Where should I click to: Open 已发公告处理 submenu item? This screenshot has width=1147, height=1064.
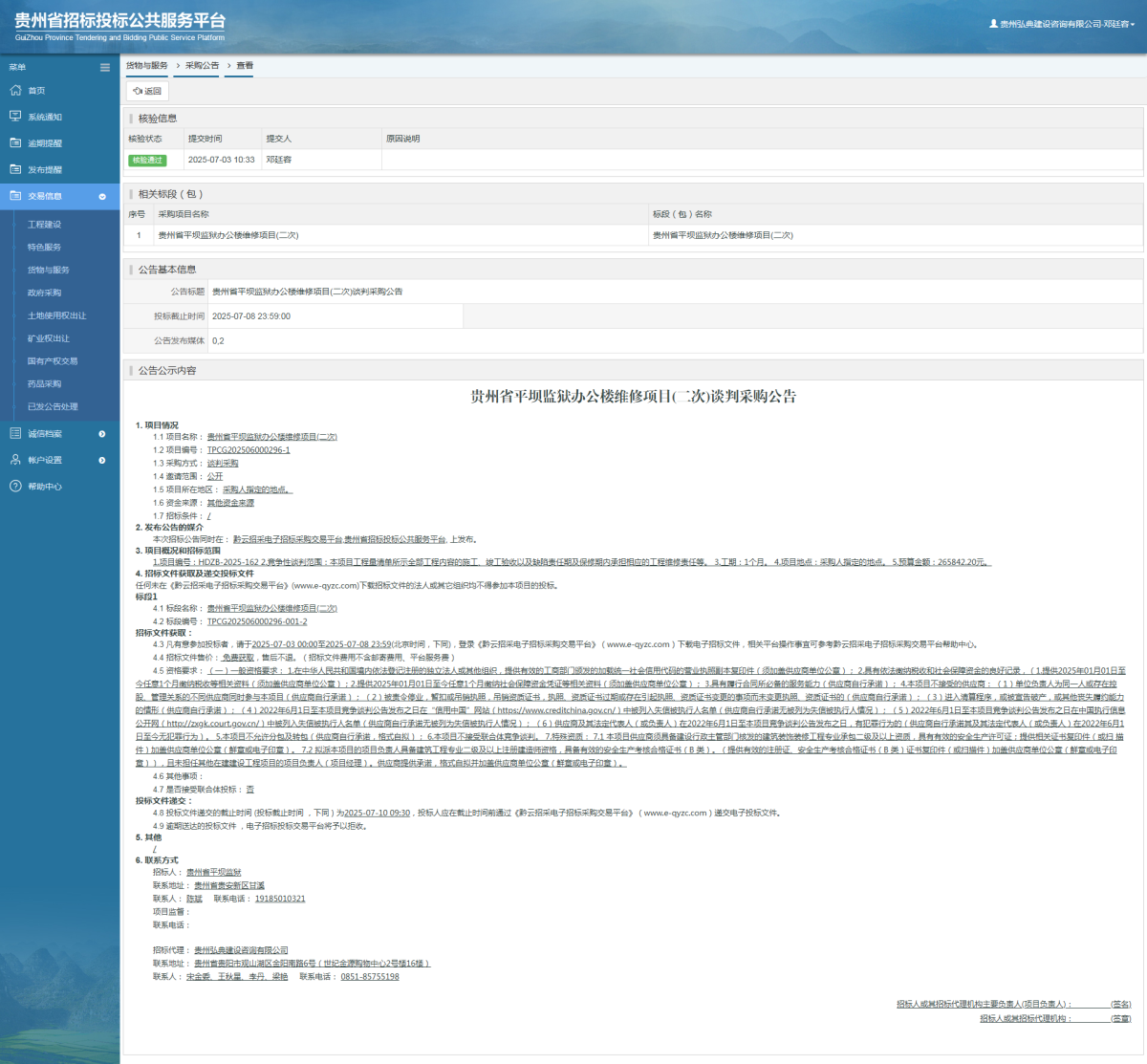click(x=53, y=406)
